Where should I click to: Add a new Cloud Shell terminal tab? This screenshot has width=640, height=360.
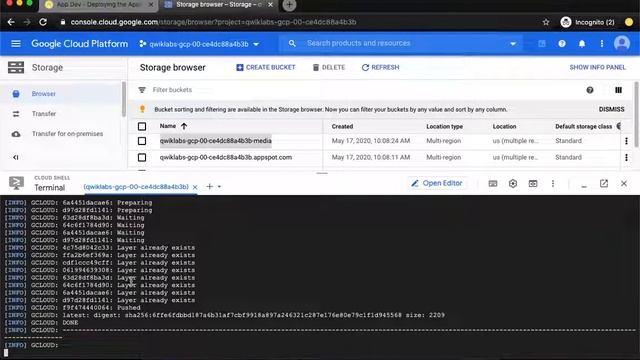(209, 187)
